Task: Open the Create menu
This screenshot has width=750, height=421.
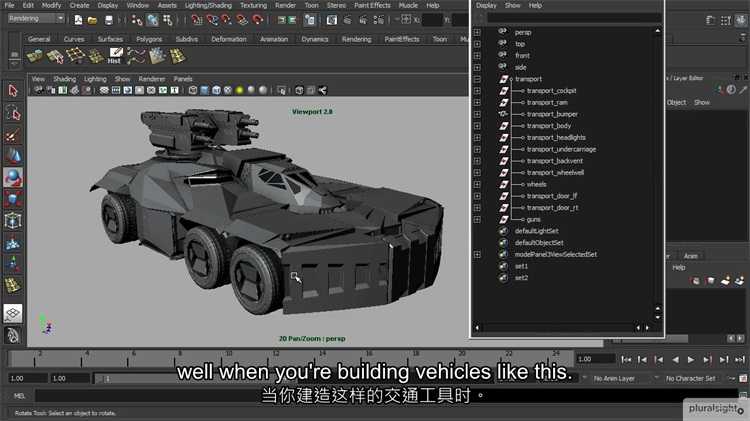Action: (79, 5)
